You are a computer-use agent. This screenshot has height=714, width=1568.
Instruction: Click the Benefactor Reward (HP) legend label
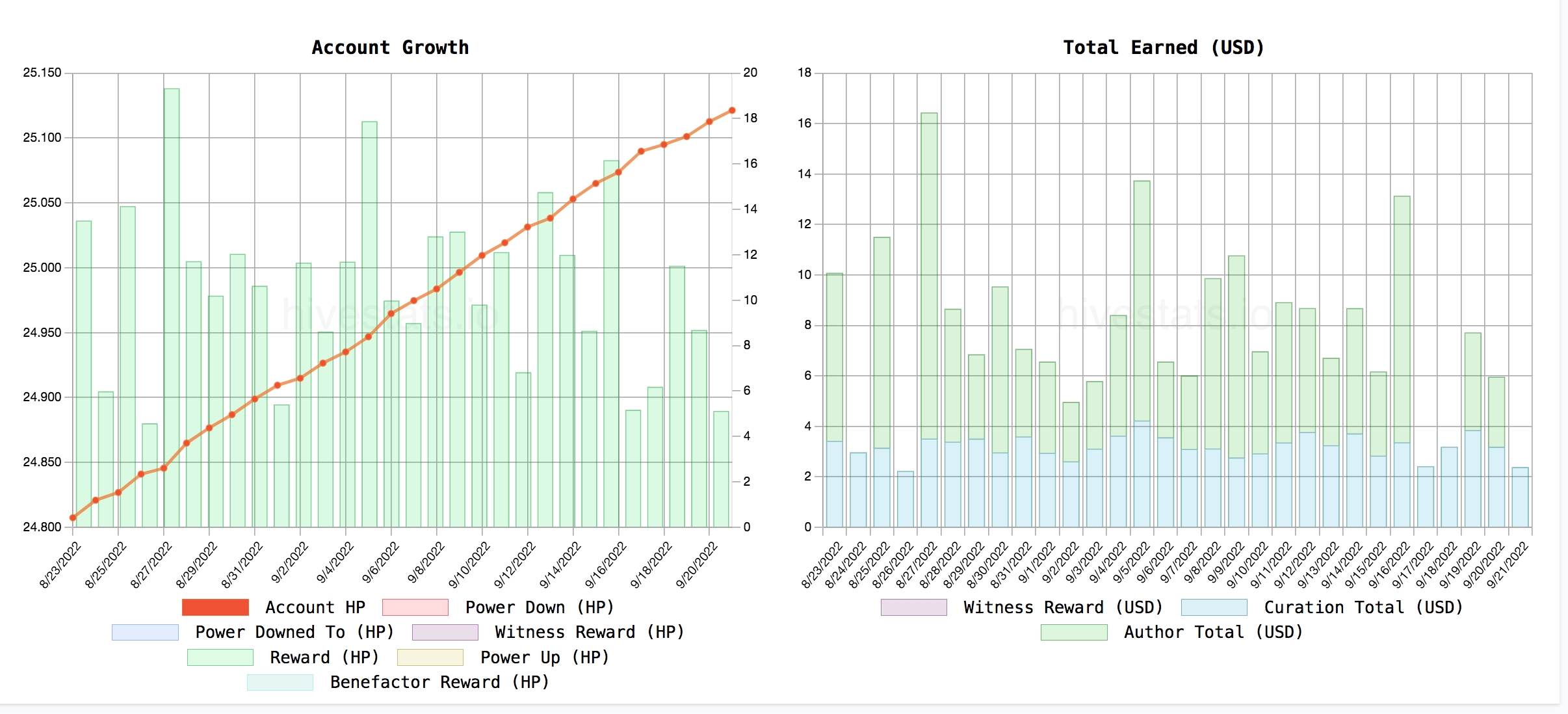tap(439, 682)
